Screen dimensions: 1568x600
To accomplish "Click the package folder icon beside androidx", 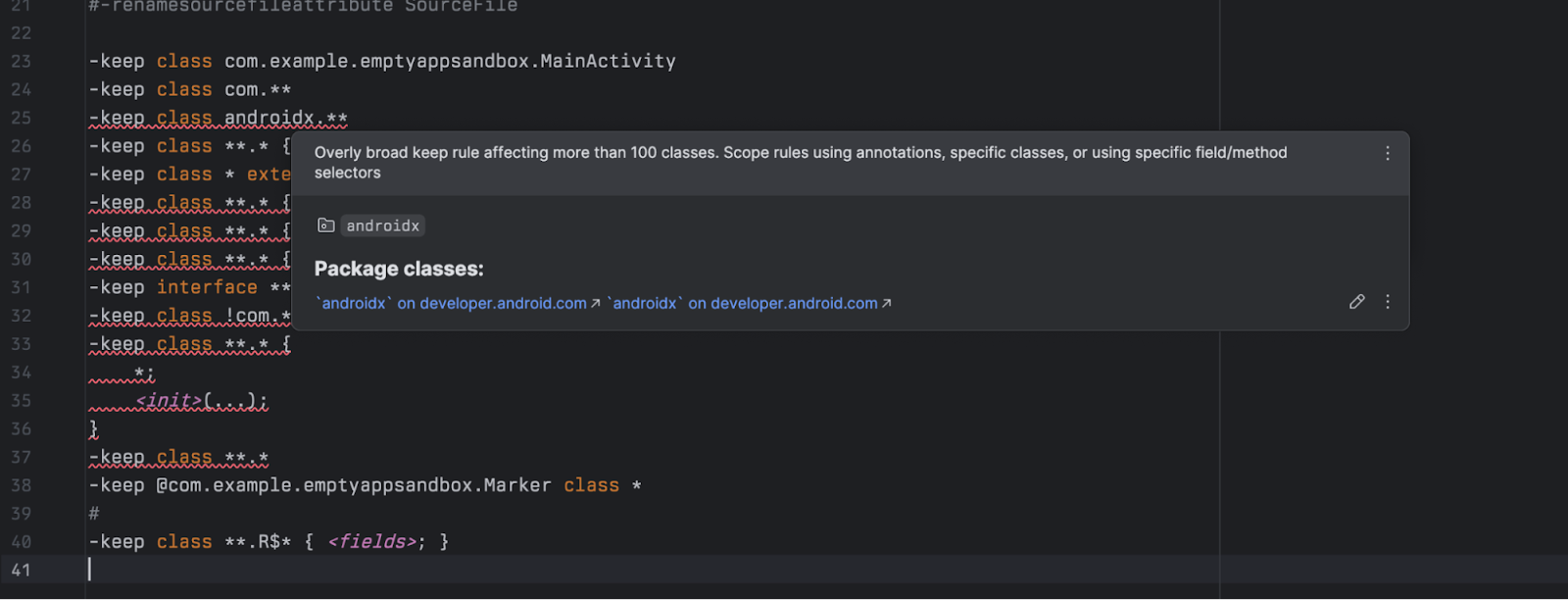I will [326, 225].
